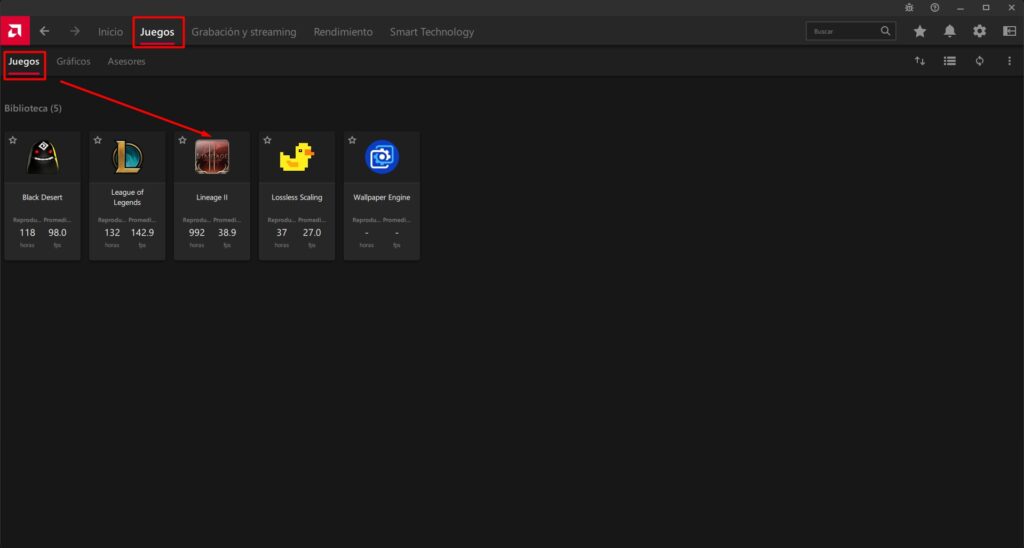Switch to the Gráficos sub-tab
This screenshot has height=548, width=1024.
pos(73,61)
